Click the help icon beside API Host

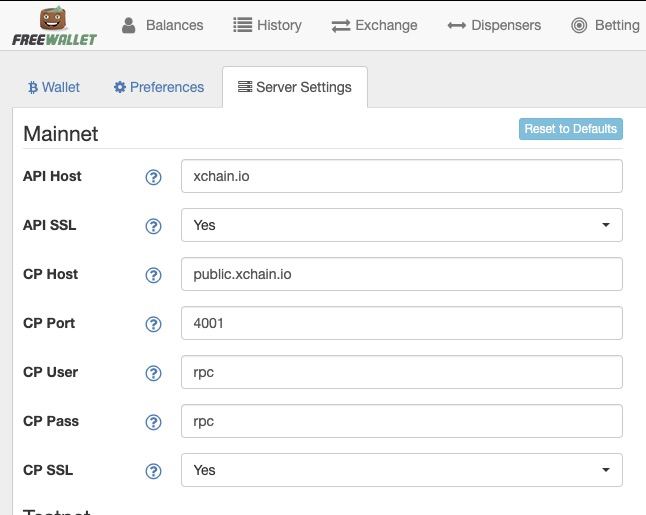153,177
